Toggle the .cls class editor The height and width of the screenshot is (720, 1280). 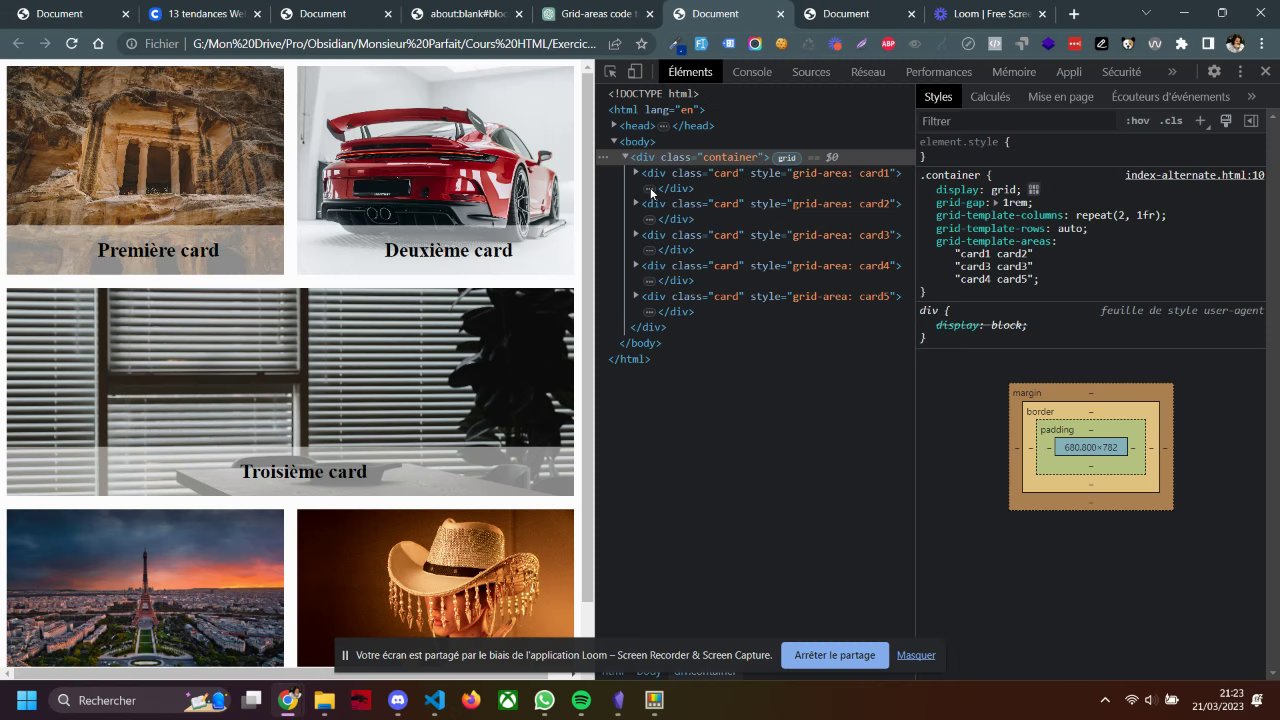[x=1171, y=121]
